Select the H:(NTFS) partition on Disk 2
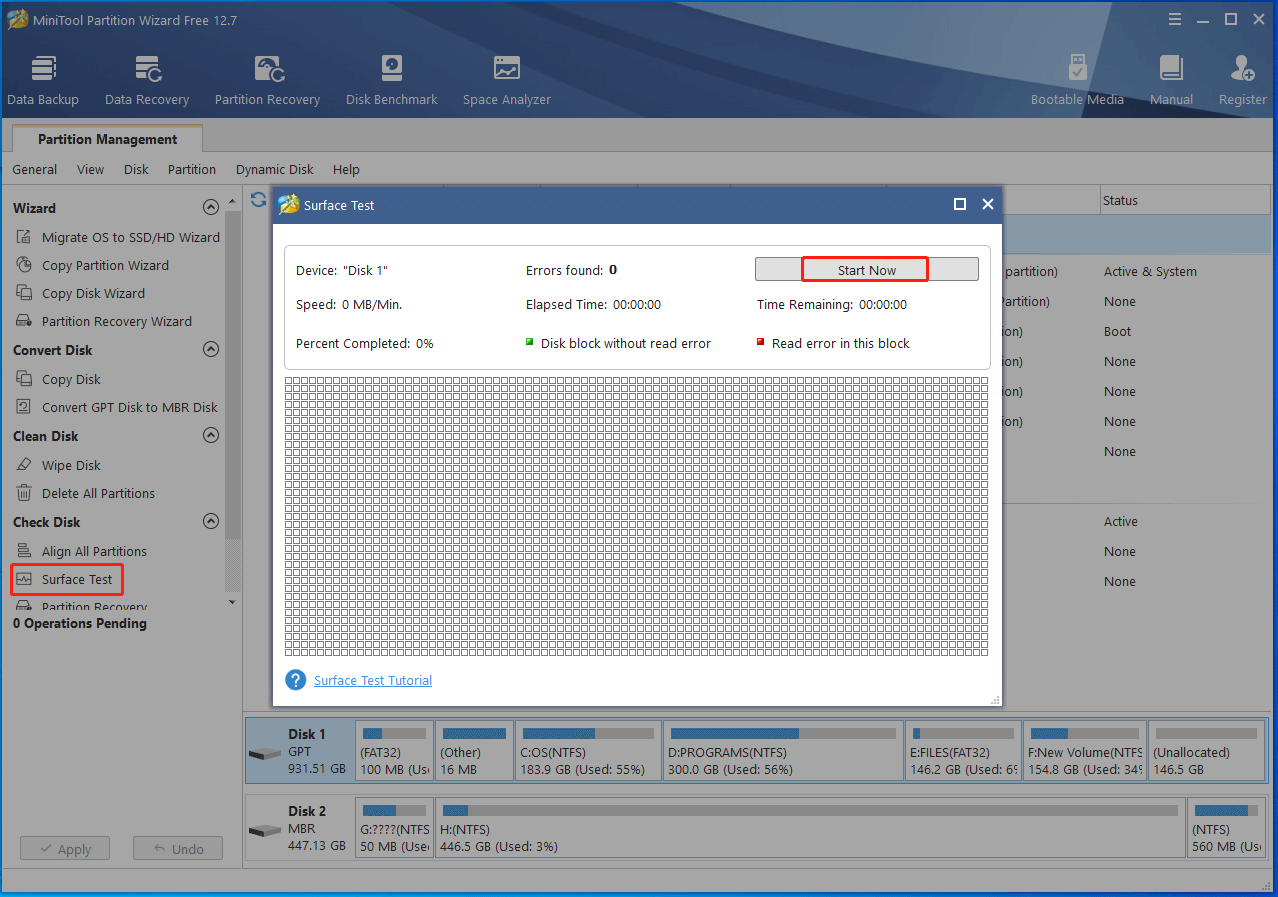 pyautogui.click(x=811, y=827)
